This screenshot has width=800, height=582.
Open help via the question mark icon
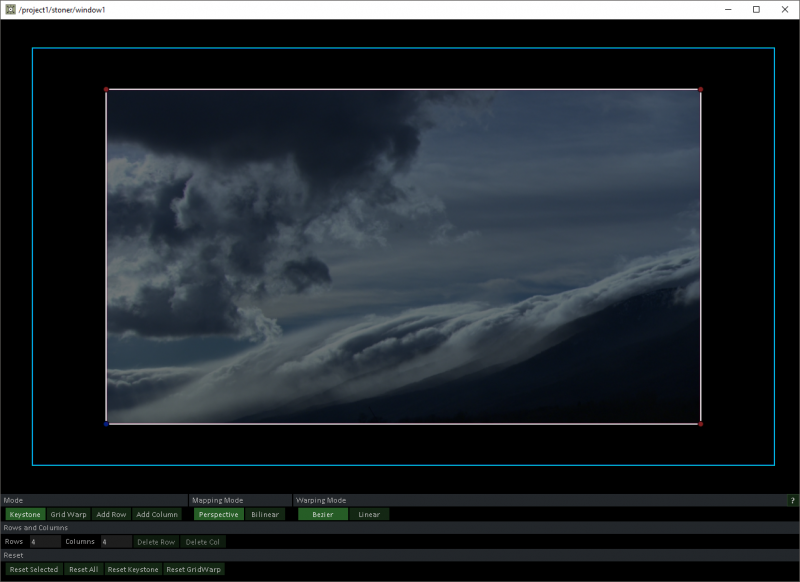[791, 500]
